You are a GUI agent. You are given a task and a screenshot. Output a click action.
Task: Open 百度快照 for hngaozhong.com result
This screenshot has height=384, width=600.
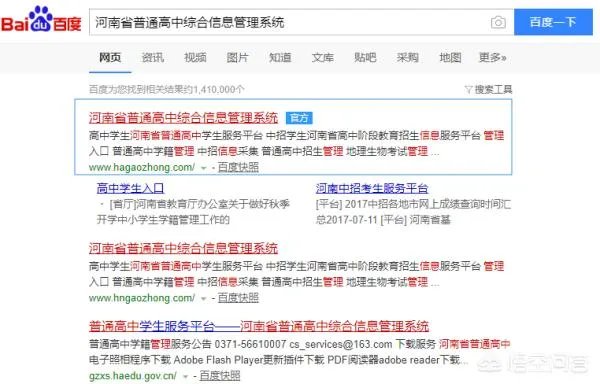click(238, 298)
